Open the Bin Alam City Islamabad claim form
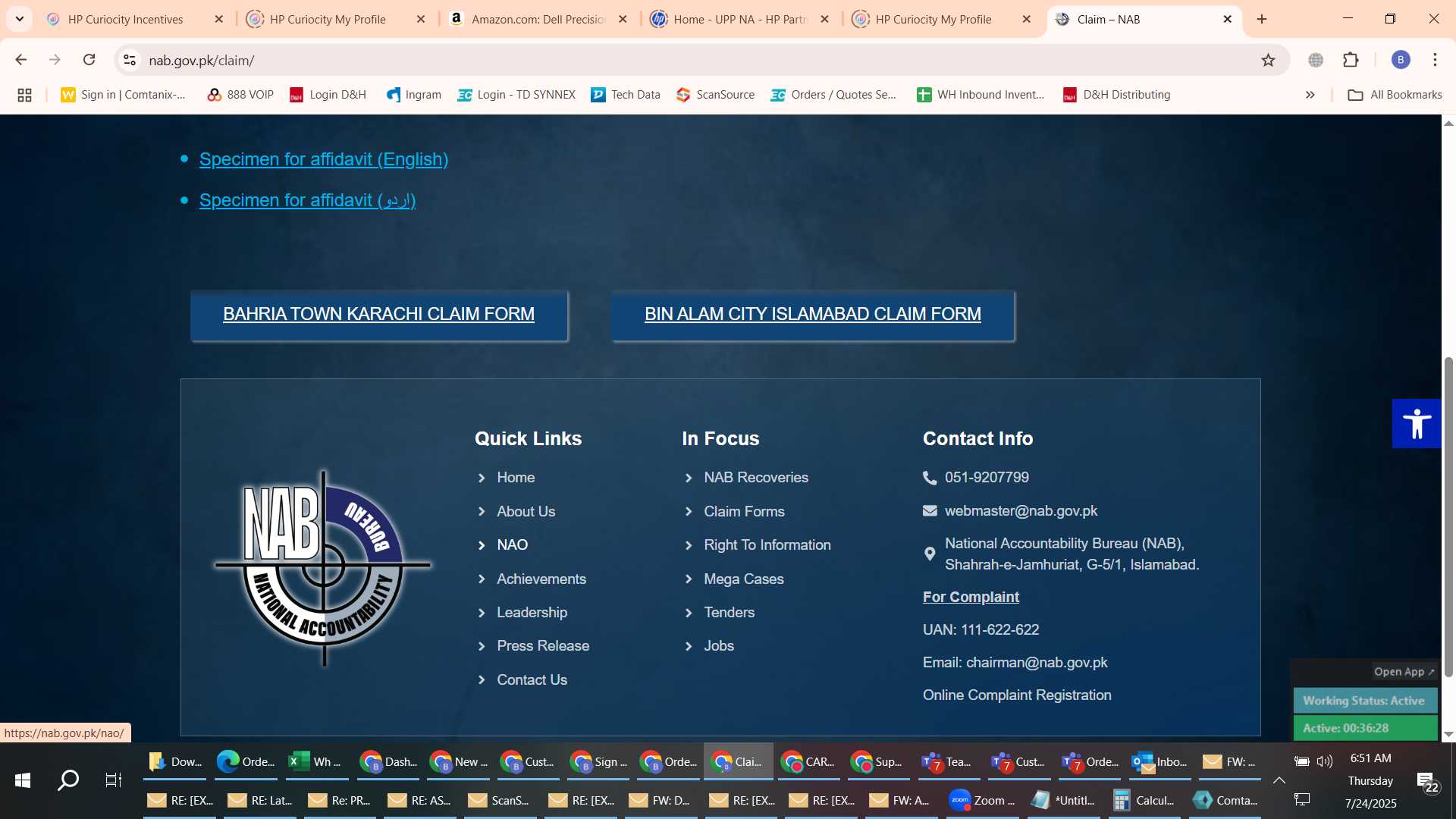1456x819 pixels. click(x=813, y=315)
